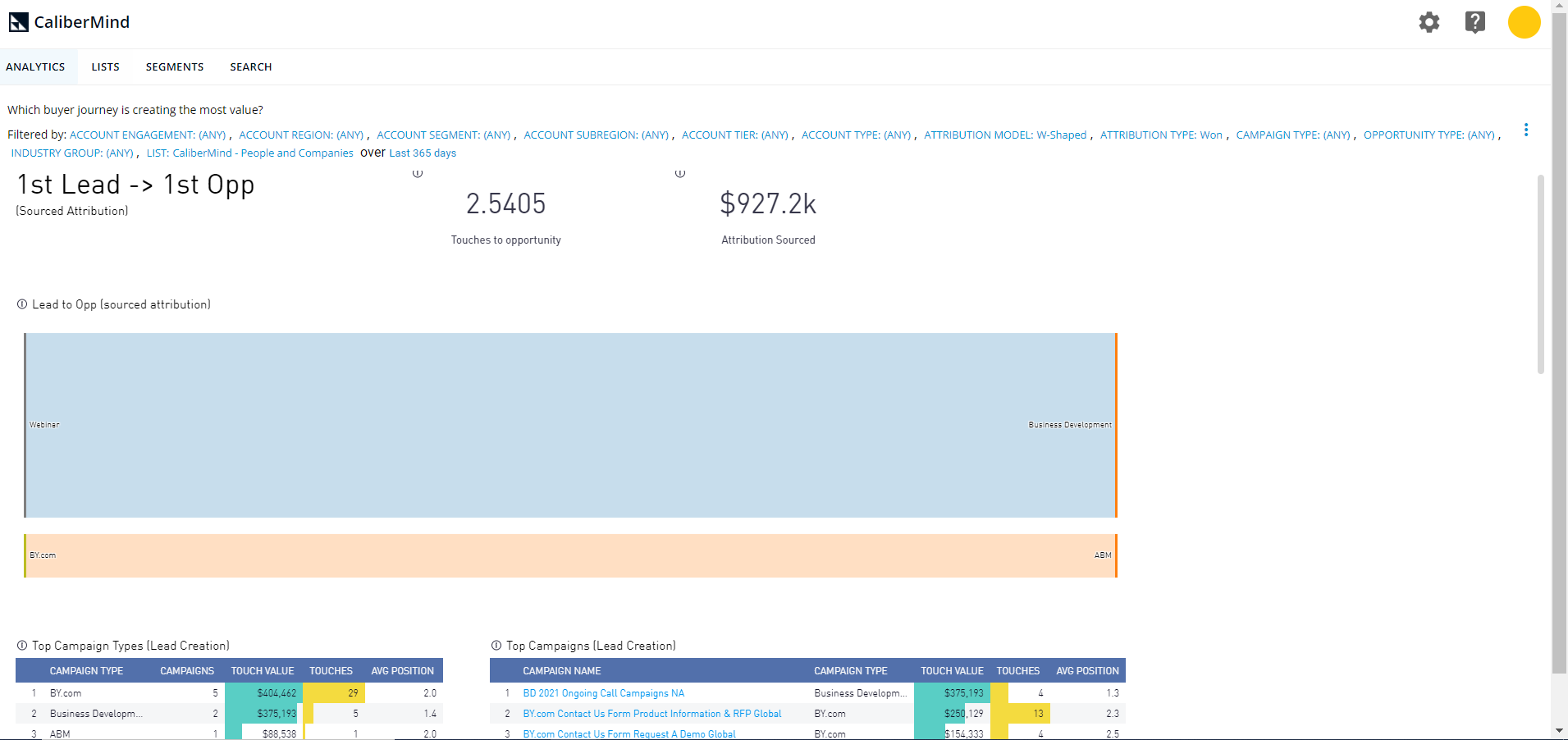
Task: Click the Business Development node label
Action: 1070,425
